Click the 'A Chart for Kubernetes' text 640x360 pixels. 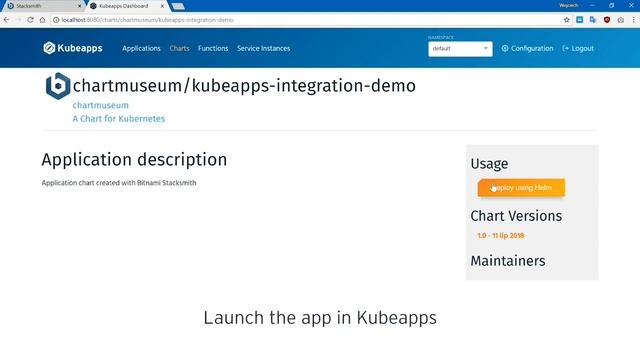(x=119, y=119)
